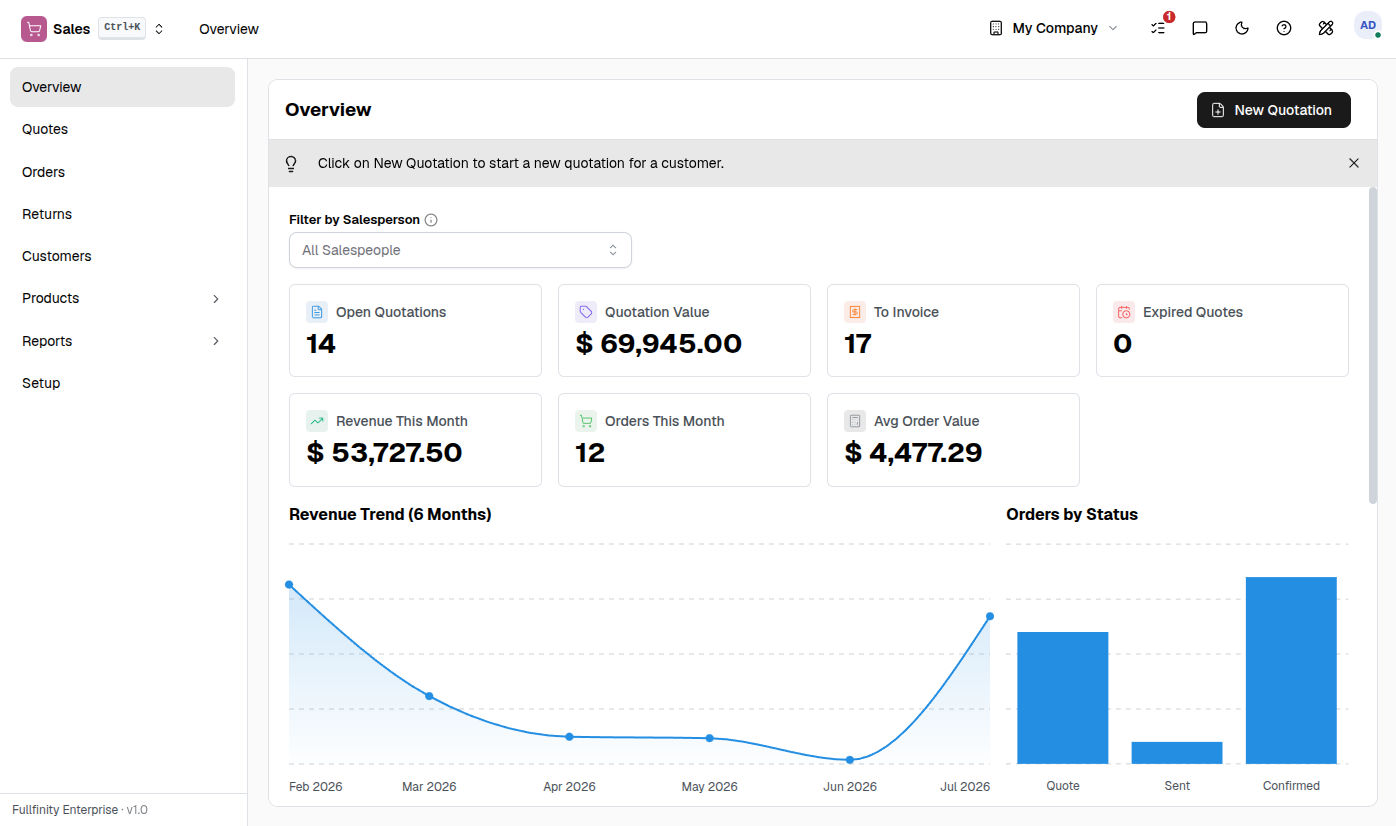
Task: Click the Jul 2026 data point on revenue chart
Action: [x=990, y=616]
